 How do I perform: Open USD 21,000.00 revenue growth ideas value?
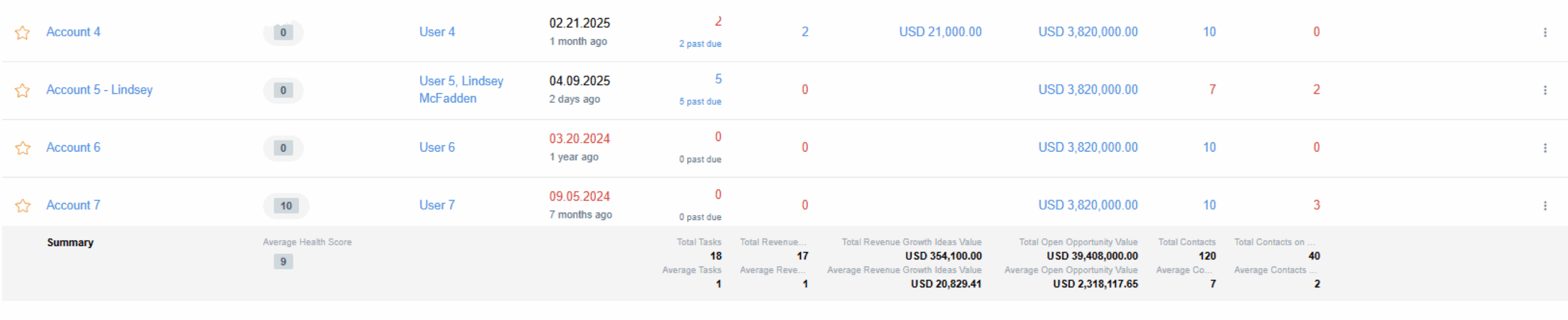[x=940, y=32]
